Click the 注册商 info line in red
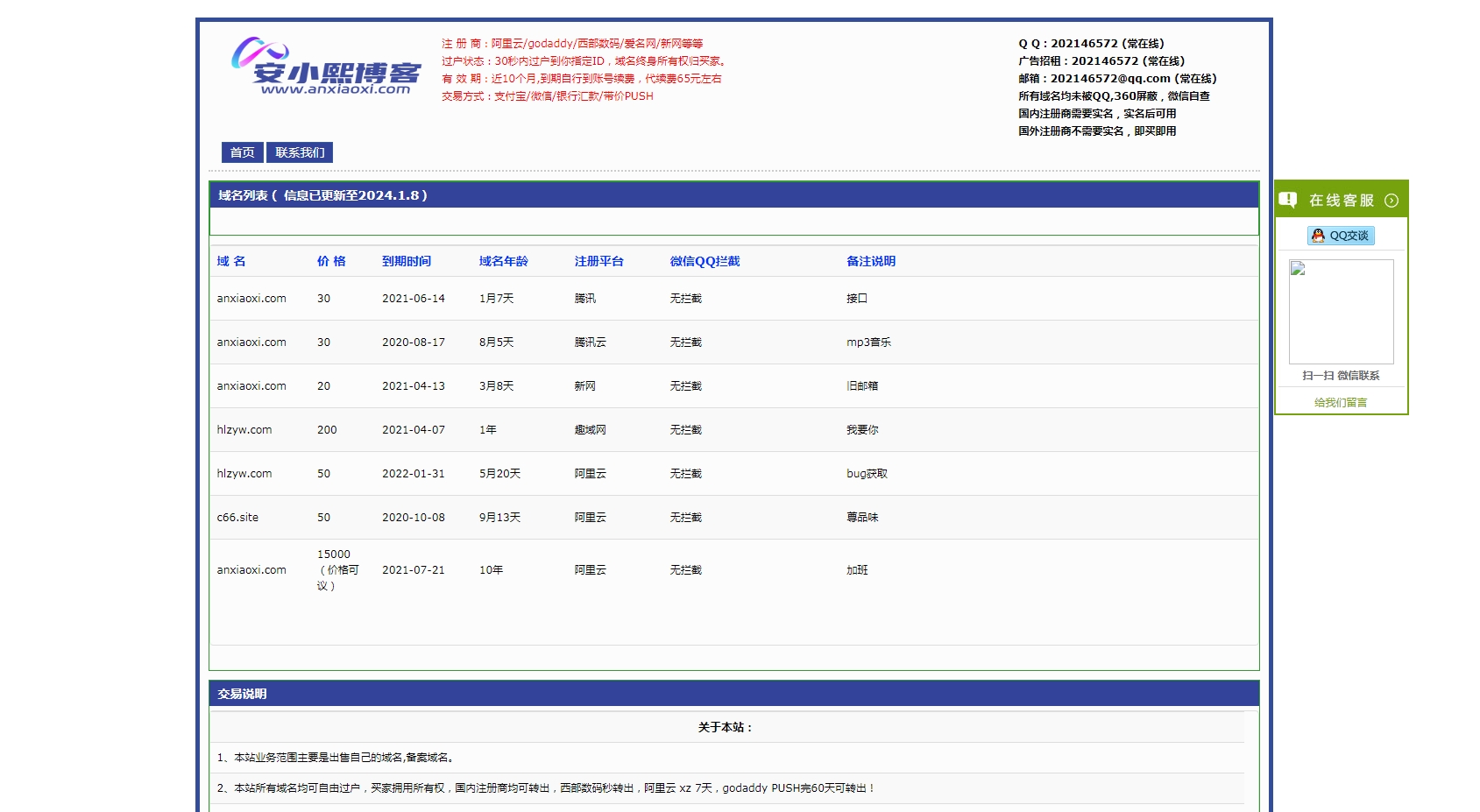 [572, 44]
